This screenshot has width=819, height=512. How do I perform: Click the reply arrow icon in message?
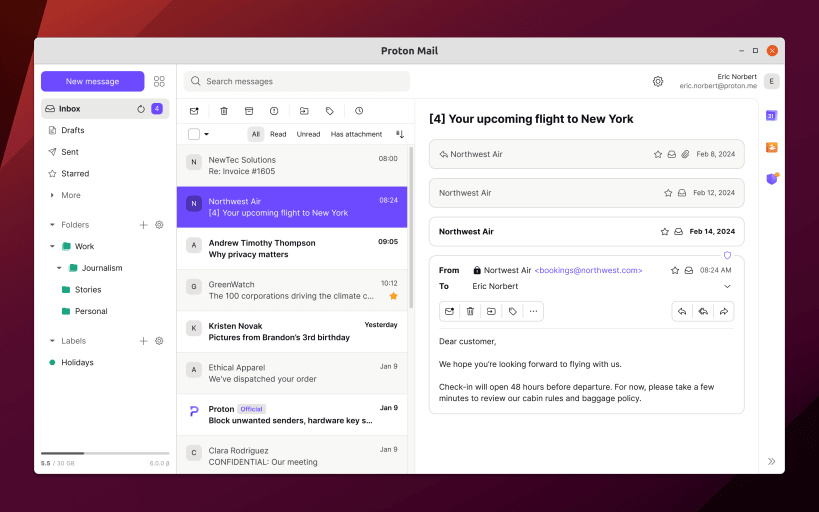click(682, 311)
